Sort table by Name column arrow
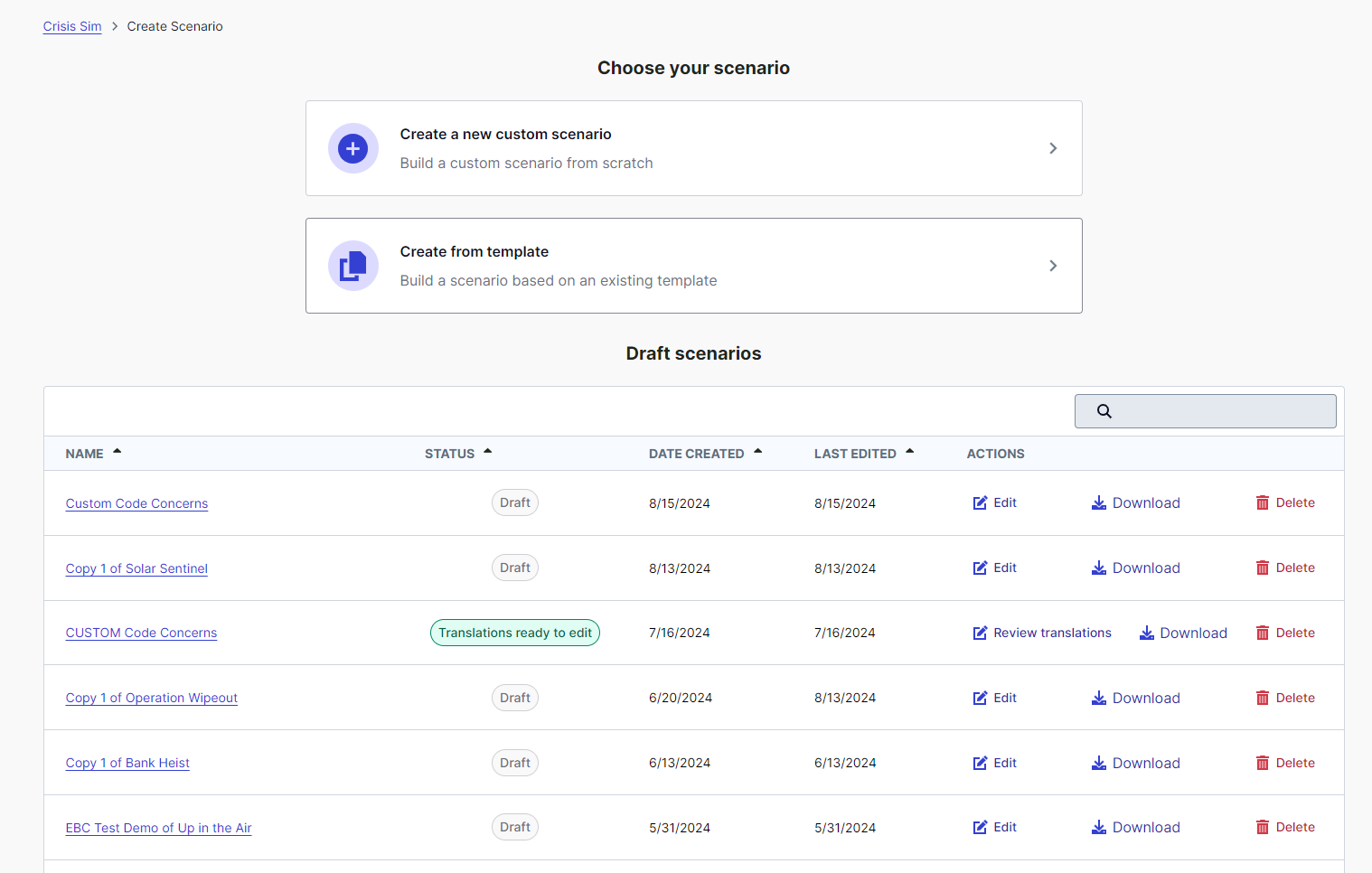1372x873 pixels. click(117, 452)
